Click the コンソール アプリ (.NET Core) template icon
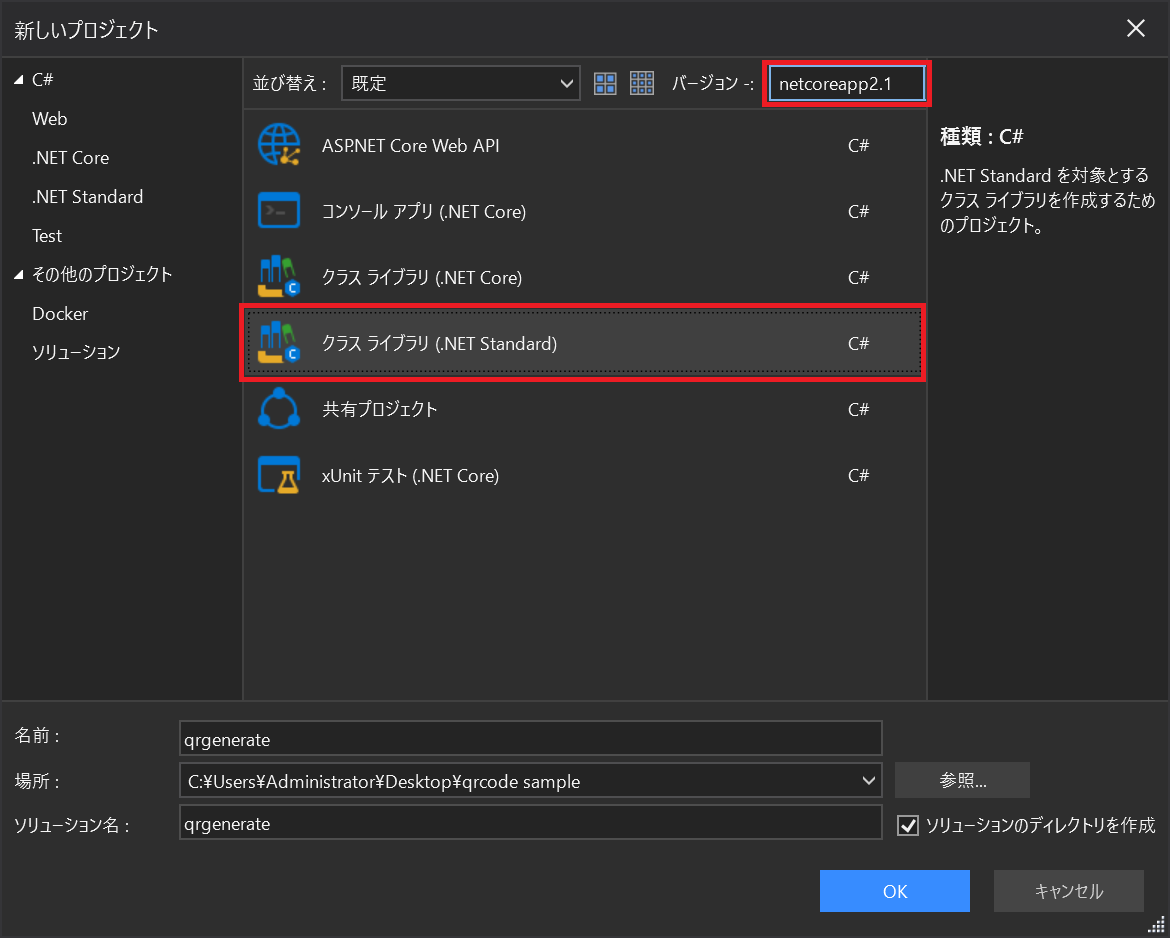 coord(279,211)
